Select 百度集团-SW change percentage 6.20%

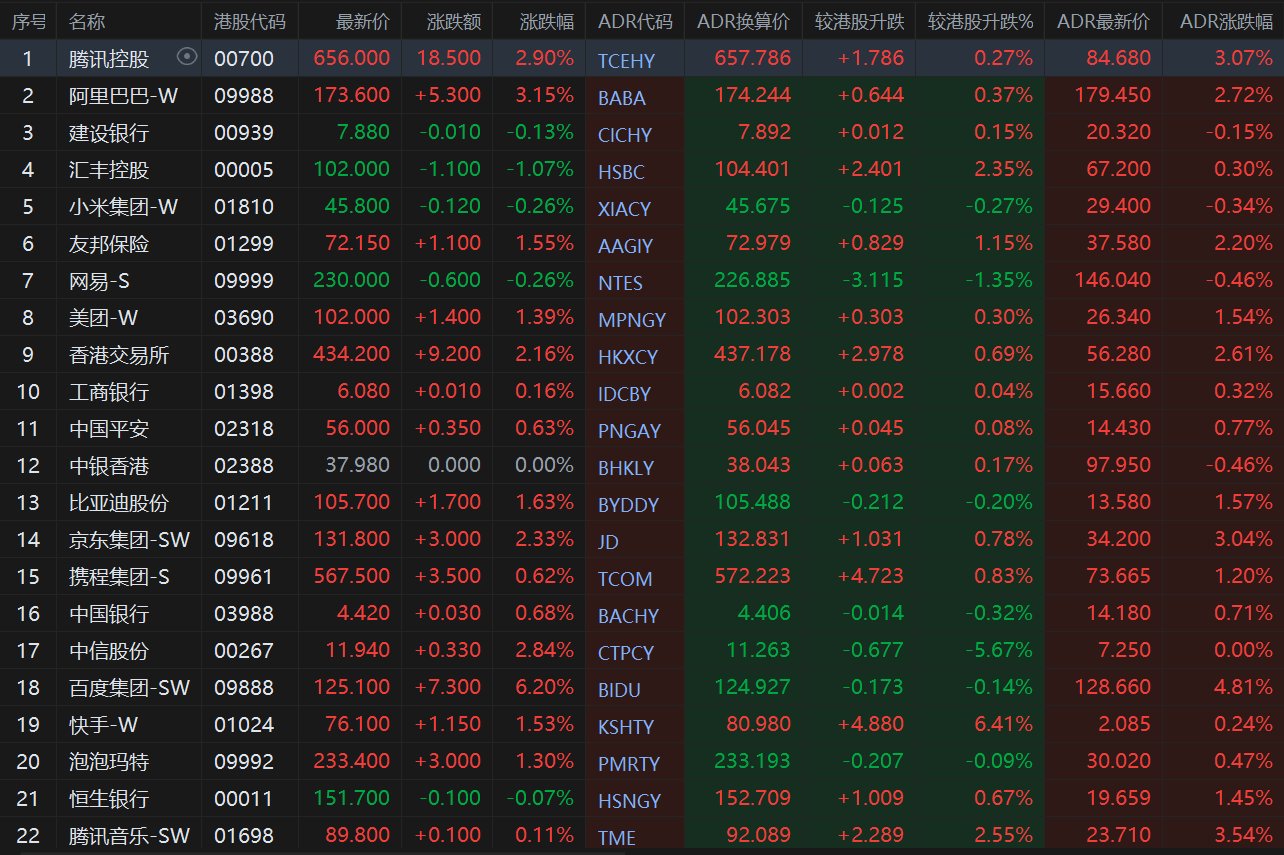coord(545,688)
